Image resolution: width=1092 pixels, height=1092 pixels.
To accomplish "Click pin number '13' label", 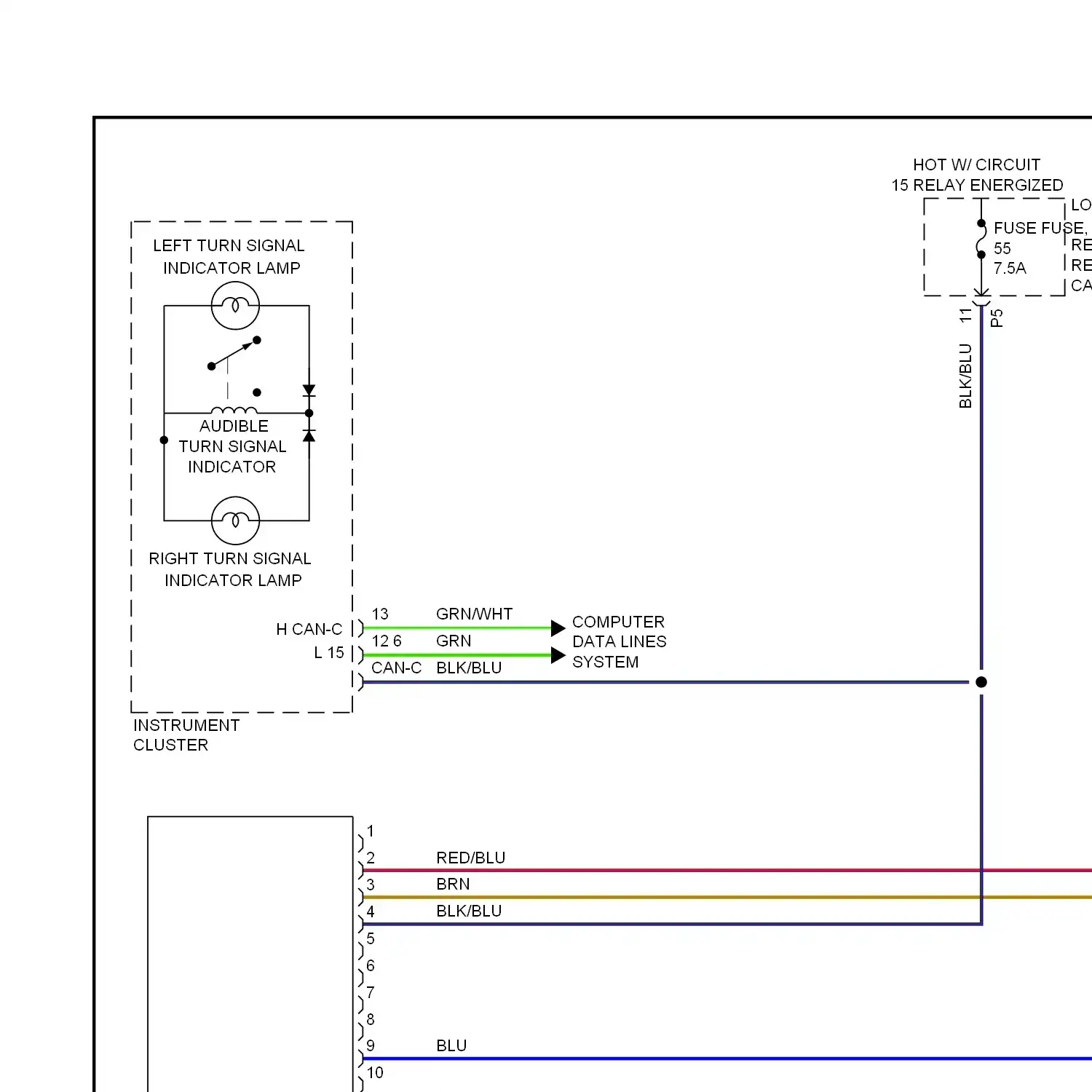I will point(380,614).
